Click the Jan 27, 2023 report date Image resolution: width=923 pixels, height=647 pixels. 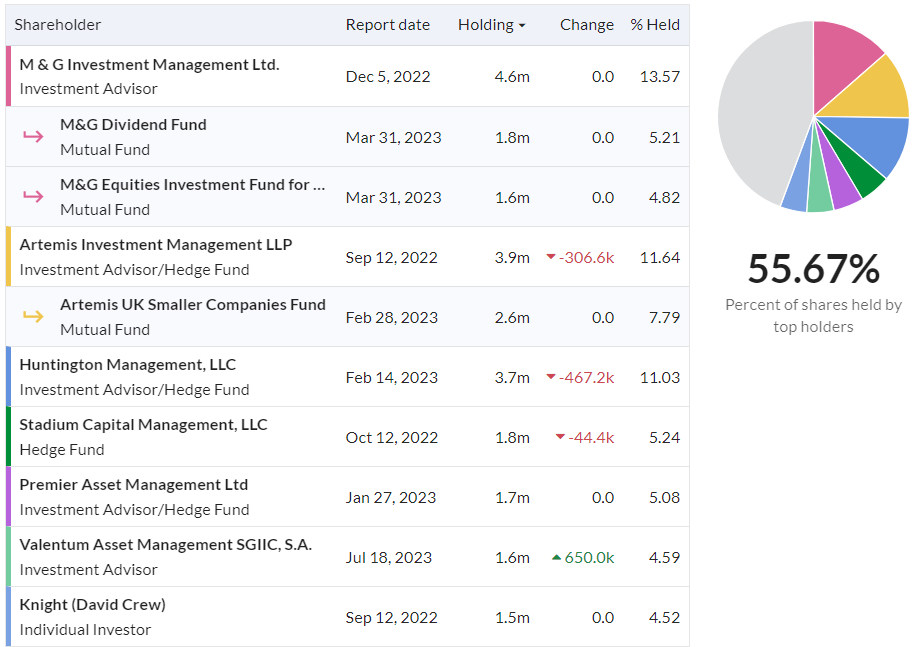coord(391,497)
